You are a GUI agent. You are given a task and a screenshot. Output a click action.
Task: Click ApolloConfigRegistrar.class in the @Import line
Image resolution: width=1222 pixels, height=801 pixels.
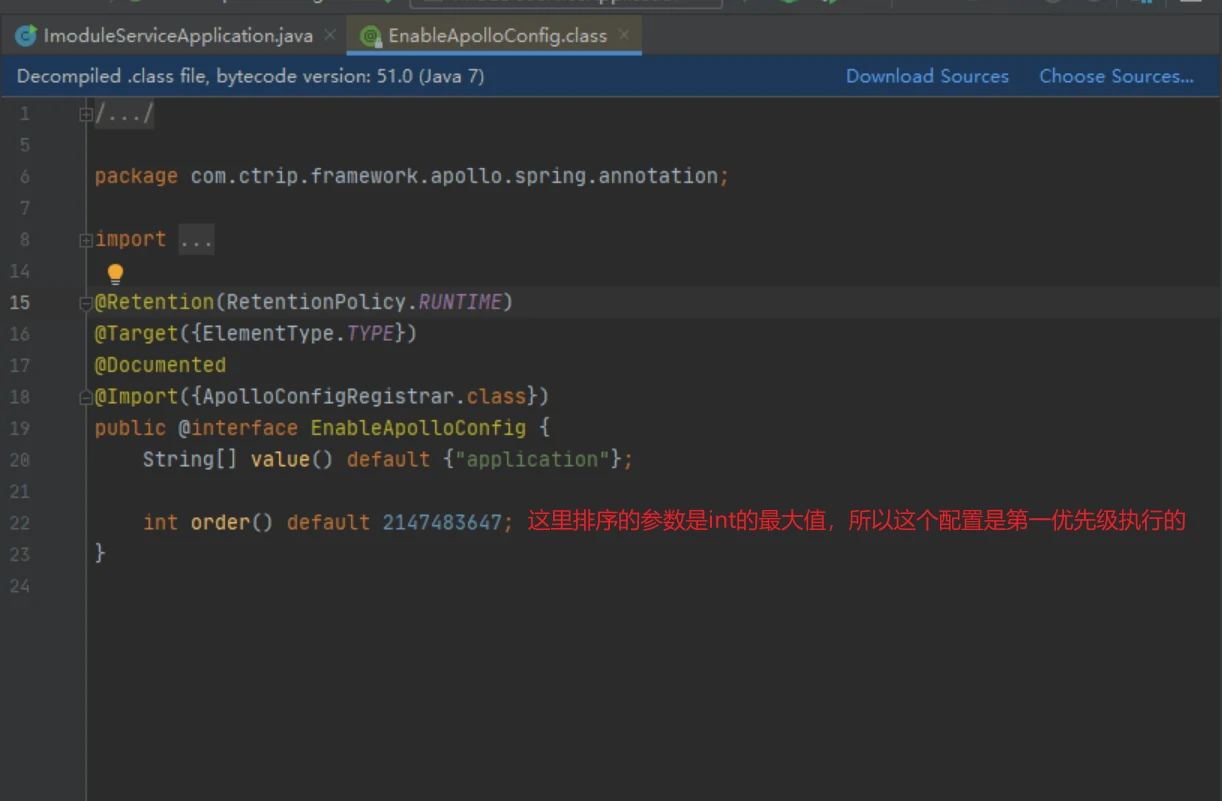[x=364, y=397]
